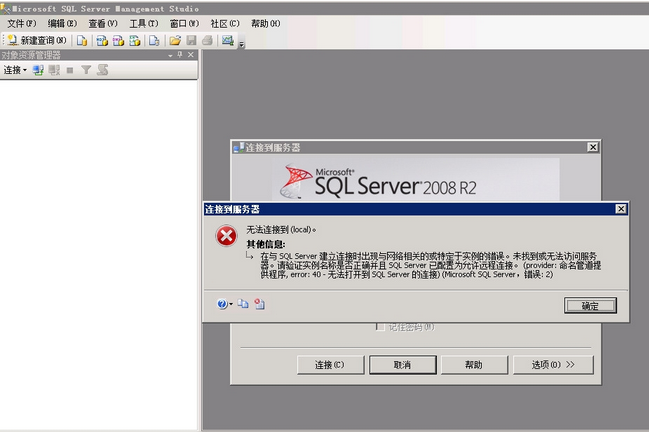
Task: Click the Database Engine Query toolbar icon
Action: click(82, 40)
